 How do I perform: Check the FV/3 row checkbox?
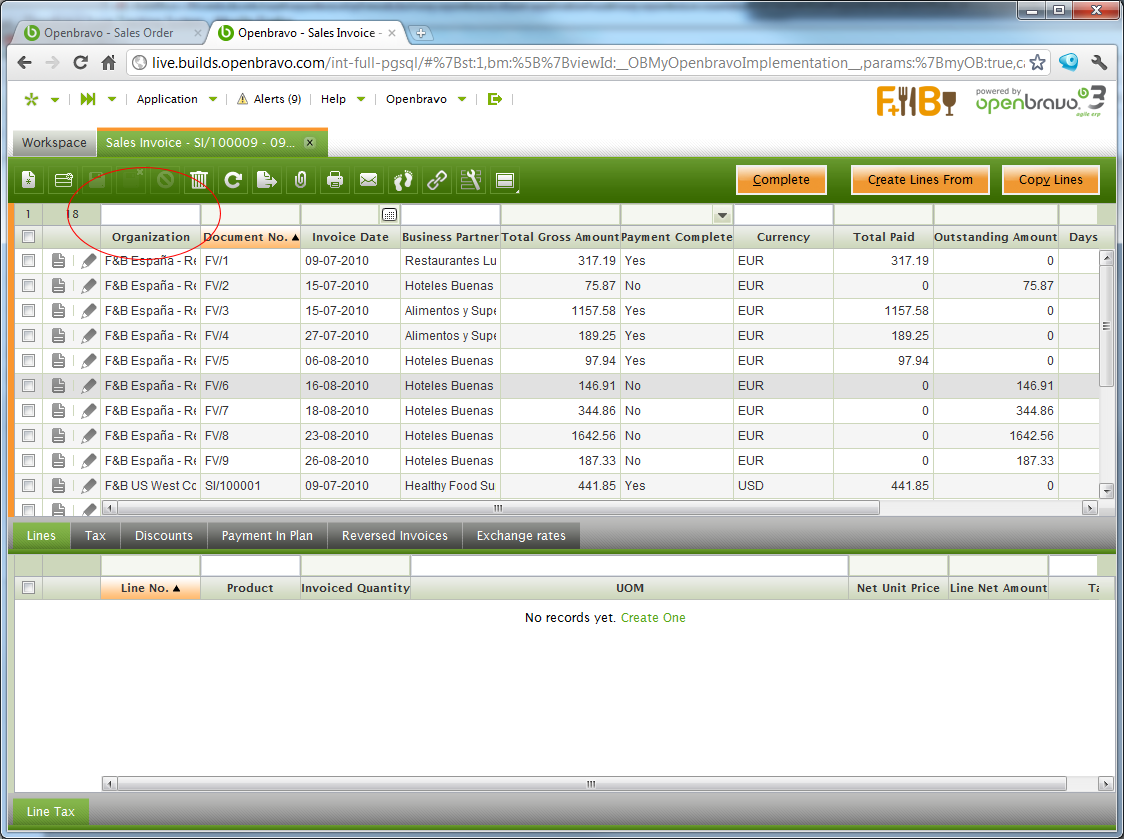(x=29, y=311)
